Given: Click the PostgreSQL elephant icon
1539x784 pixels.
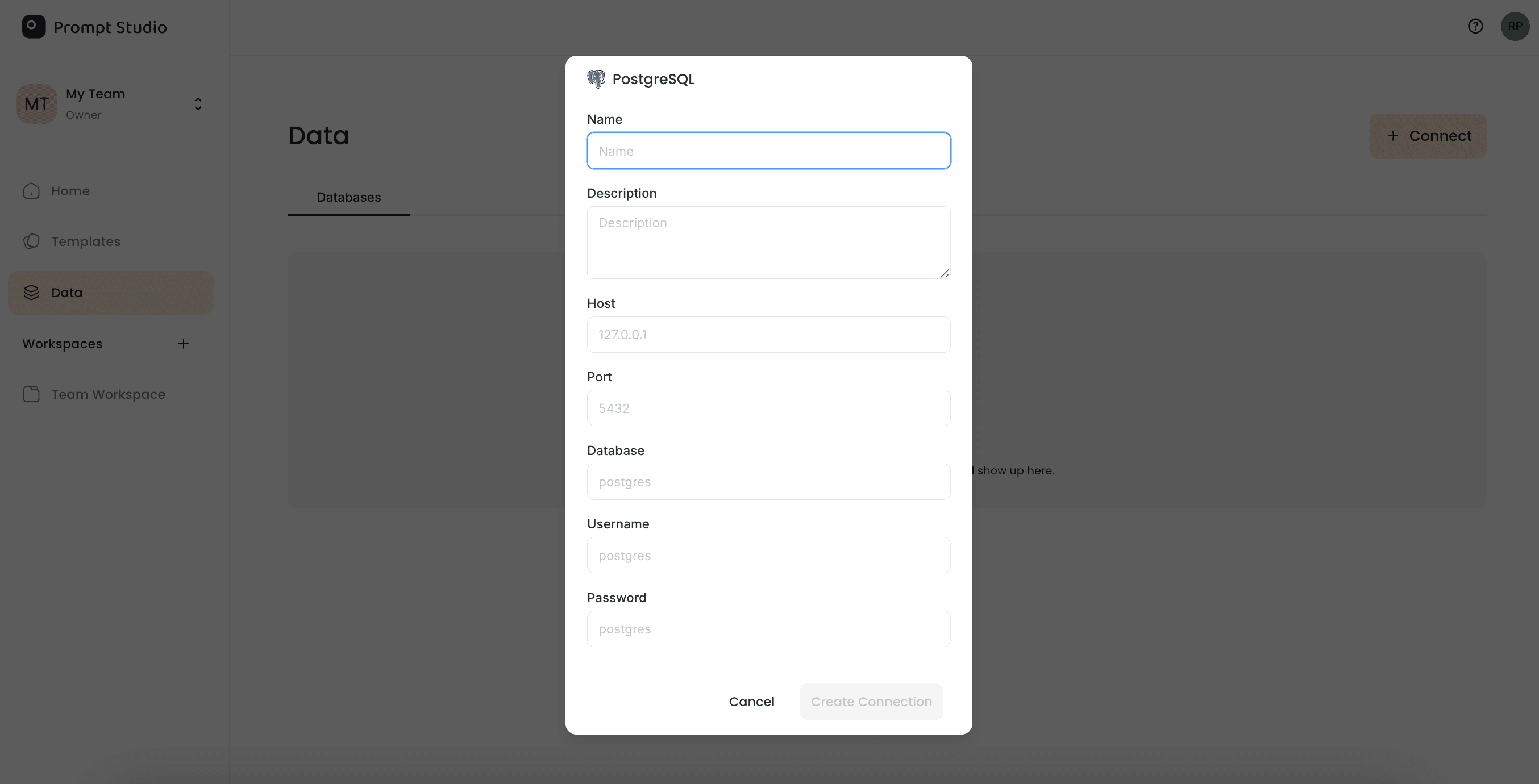Looking at the screenshot, I should pyautogui.click(x=596, y=79).
